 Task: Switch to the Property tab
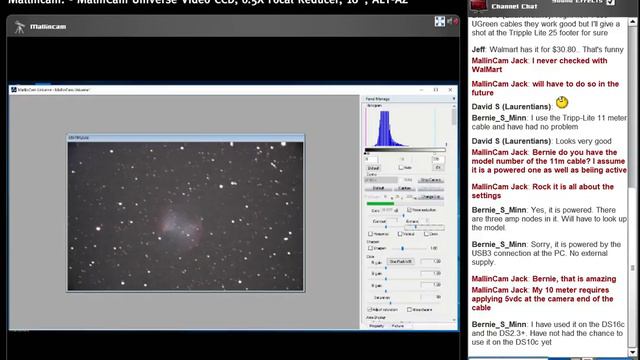(x=376, y=326)
